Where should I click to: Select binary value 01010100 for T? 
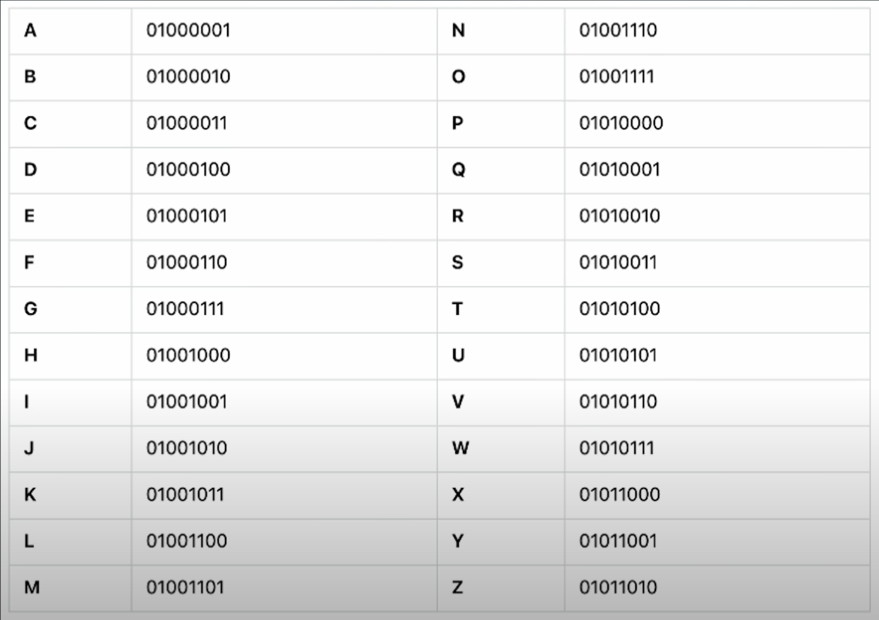click(x=619, y=309)
